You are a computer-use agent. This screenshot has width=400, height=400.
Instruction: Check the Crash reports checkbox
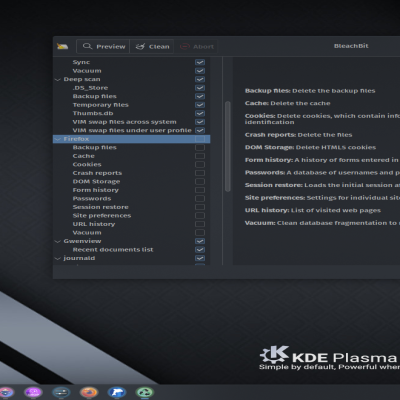tap(200, 173)
